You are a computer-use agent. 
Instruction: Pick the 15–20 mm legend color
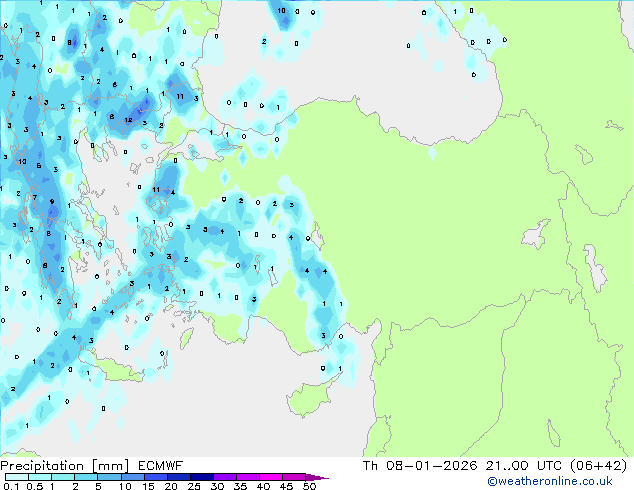click(x=156, y=477)
